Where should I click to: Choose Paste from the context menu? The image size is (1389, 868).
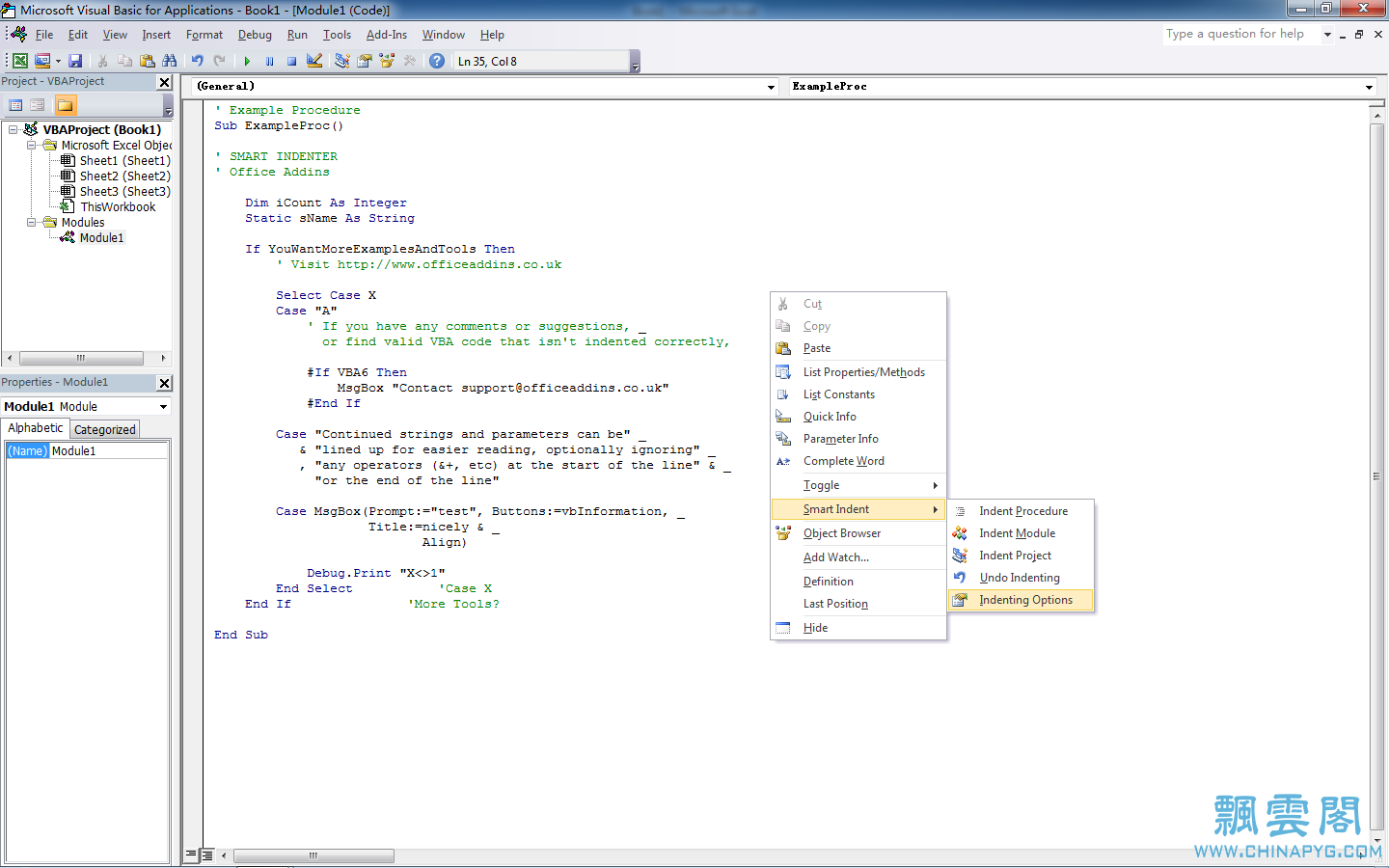(858, 348)
